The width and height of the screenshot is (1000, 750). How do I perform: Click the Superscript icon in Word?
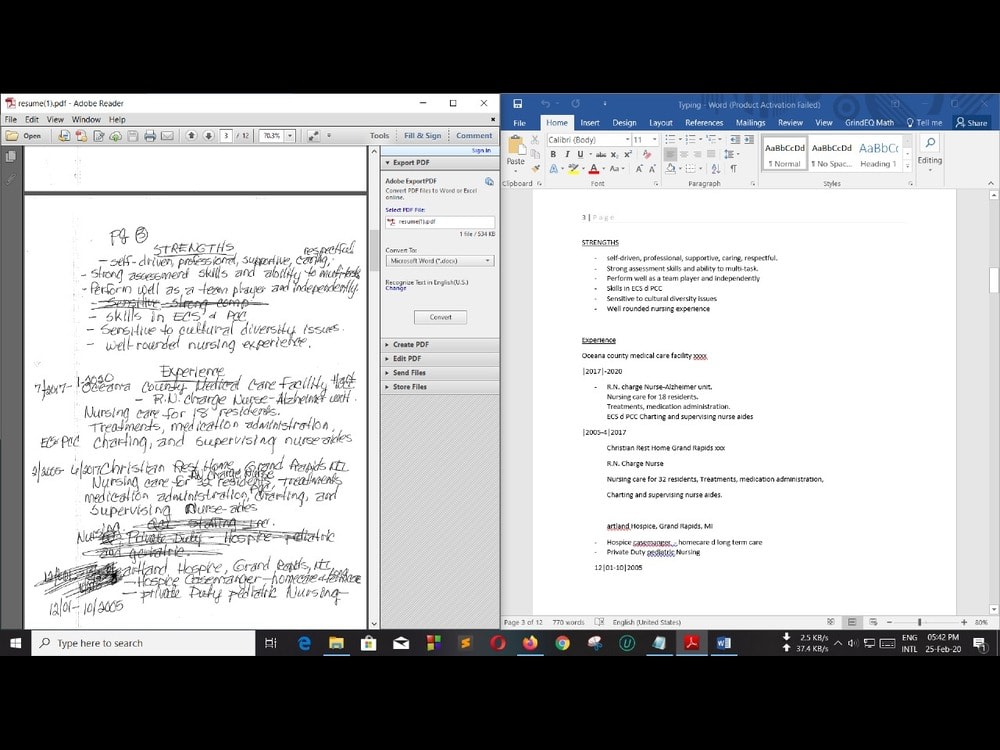click(x=628, y=154)
